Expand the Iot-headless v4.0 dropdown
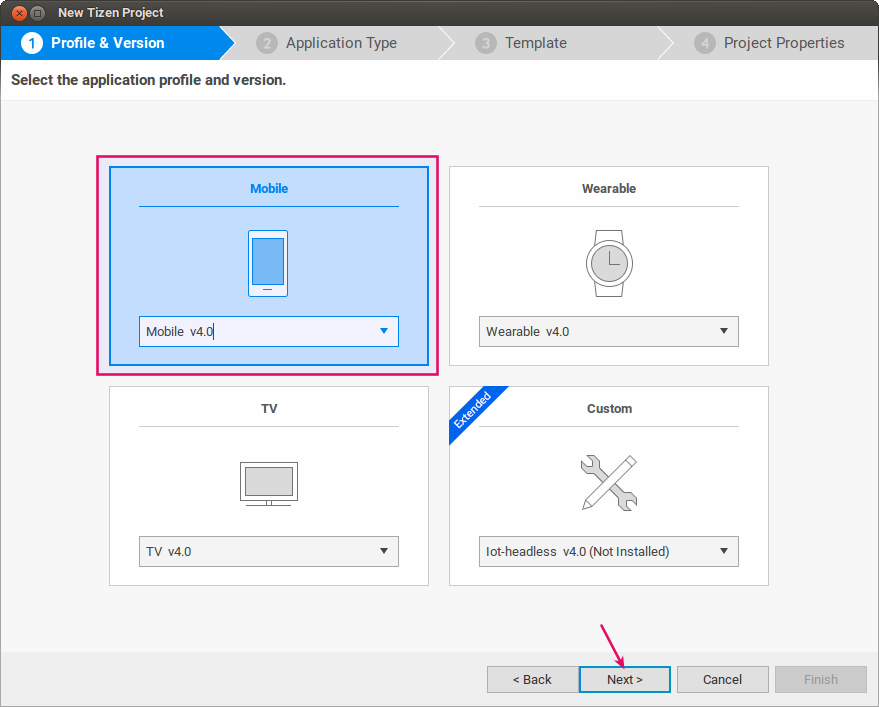The image size is (879, 707). tap(608, 551)
